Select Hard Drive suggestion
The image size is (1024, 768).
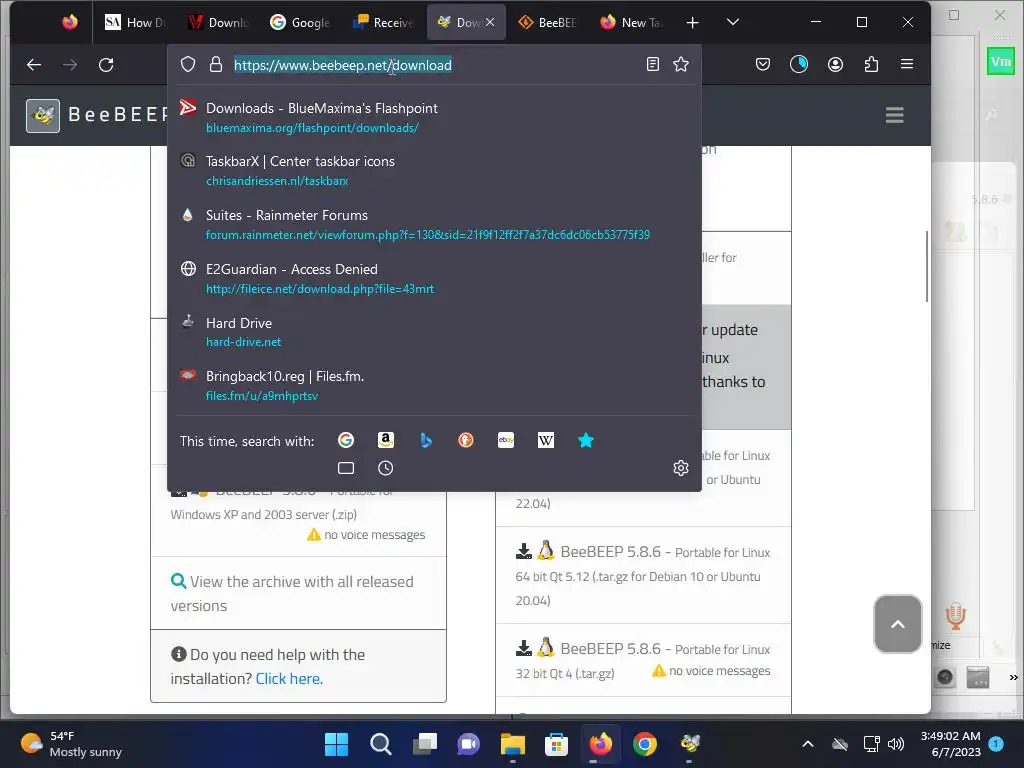(434, 332)
